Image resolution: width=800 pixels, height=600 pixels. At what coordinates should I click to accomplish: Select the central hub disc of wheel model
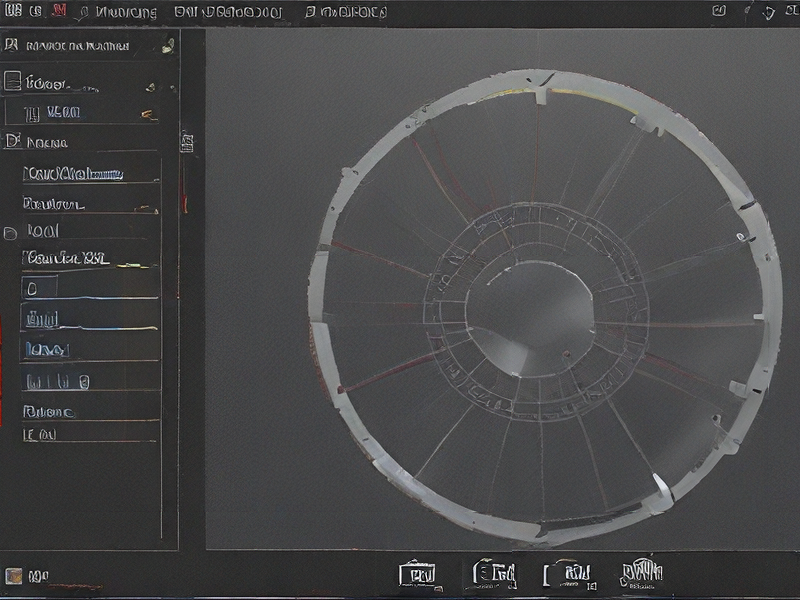(x=531, y=319)
